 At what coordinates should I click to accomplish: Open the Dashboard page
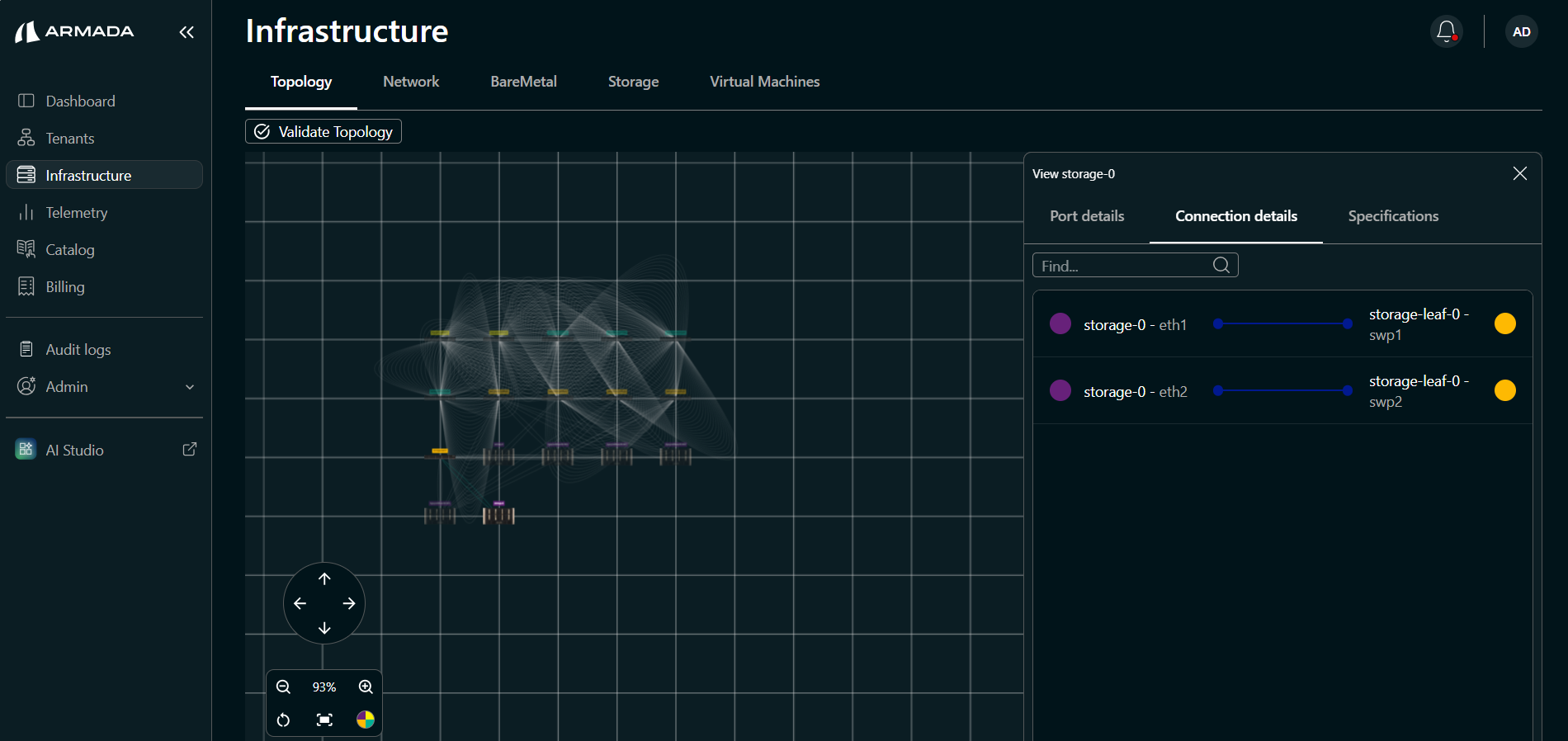point(104,101)
